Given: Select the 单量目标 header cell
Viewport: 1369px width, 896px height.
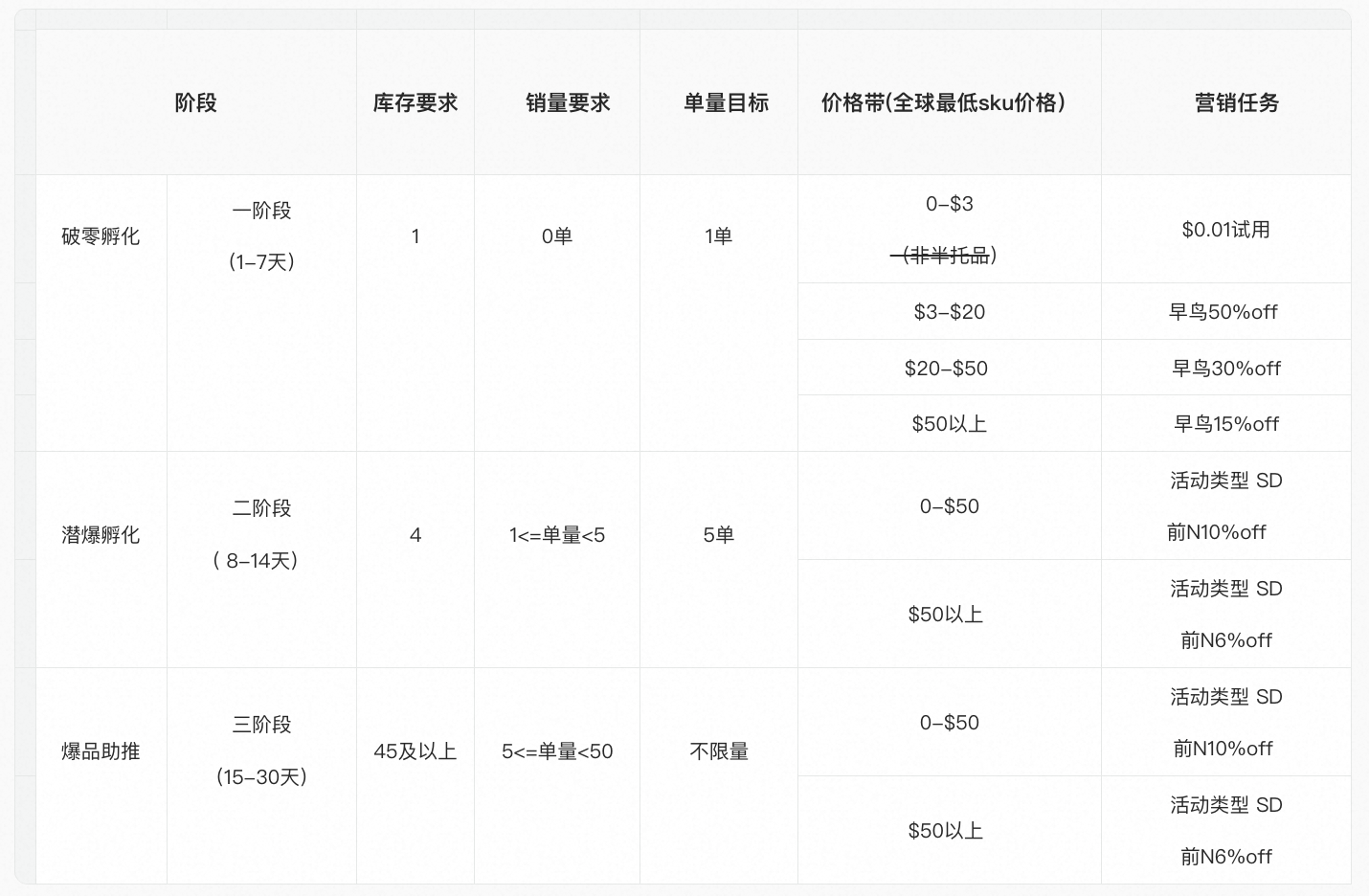Looking at the screenshot, I should (x=726, y=102).
